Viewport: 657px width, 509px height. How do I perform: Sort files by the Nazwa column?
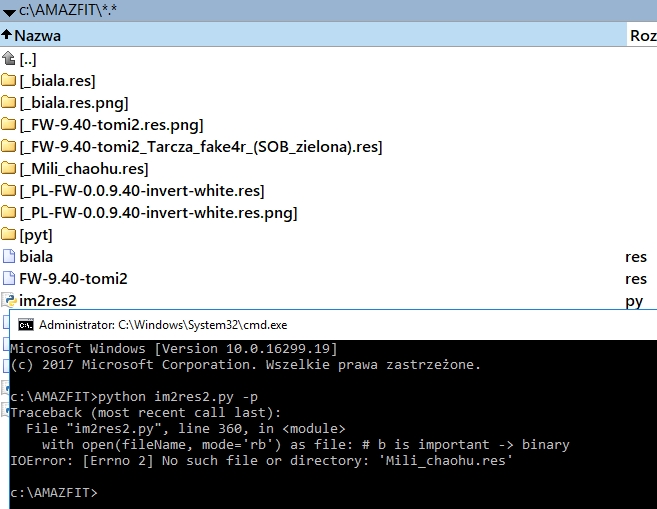(x=38, y=35)
